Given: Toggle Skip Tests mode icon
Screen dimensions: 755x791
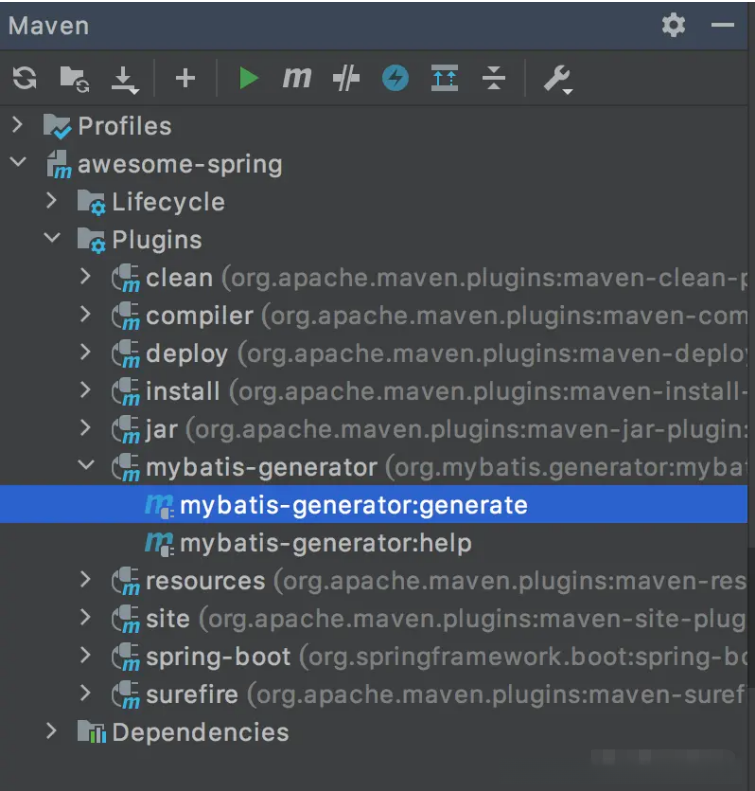Looking at the screenshot, I should (346, 79).
